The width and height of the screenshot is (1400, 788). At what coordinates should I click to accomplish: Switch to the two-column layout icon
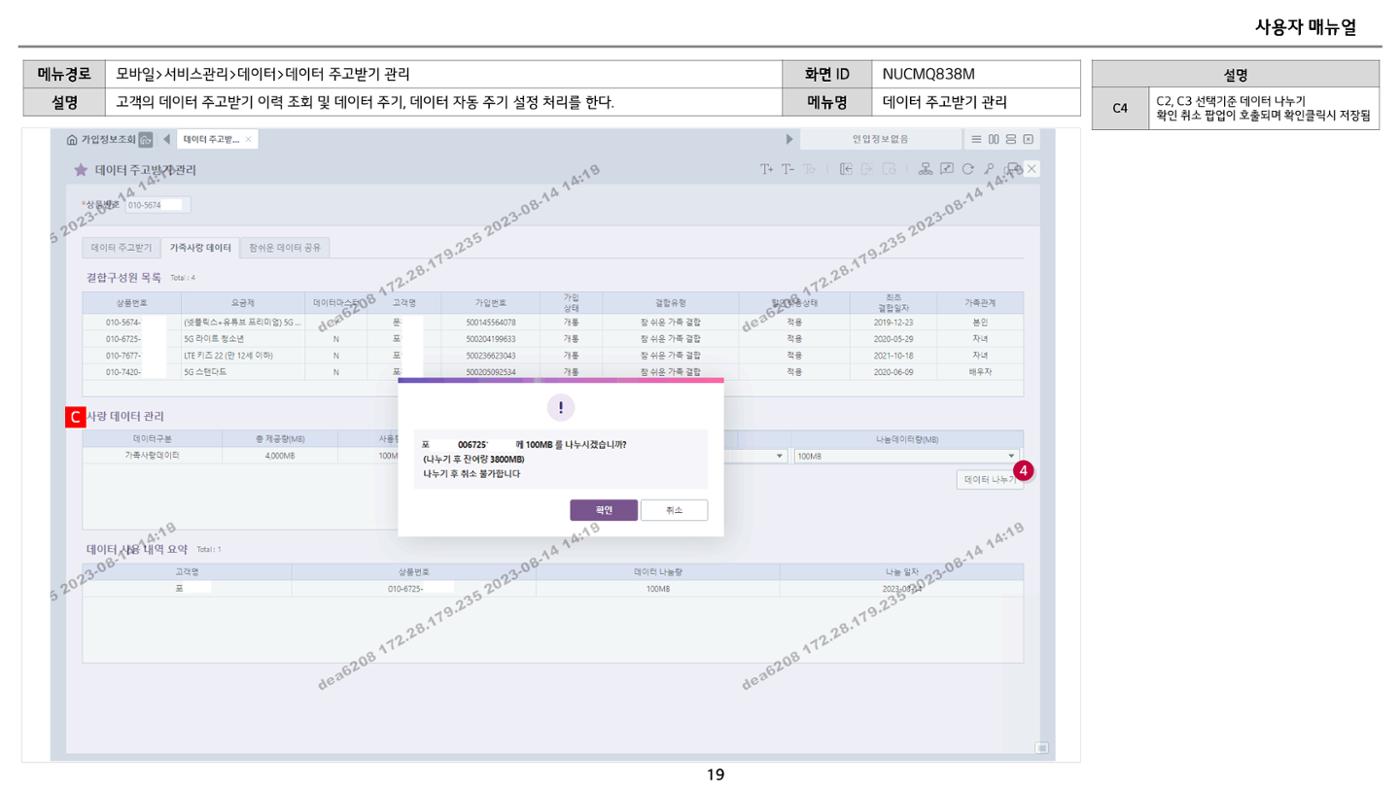[995, 139]
